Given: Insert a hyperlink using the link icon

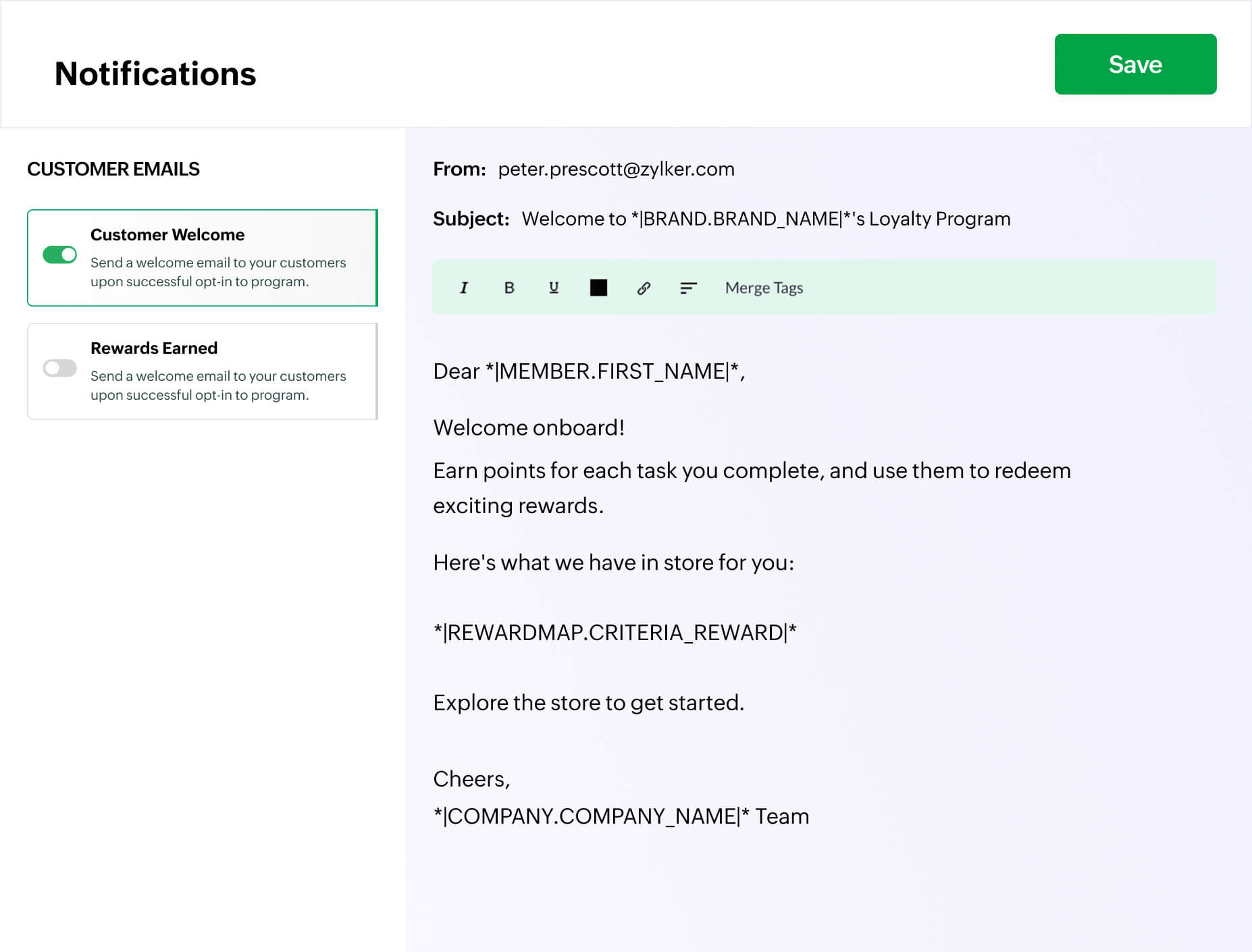Looking at the screenshot, I should [644, 288].
